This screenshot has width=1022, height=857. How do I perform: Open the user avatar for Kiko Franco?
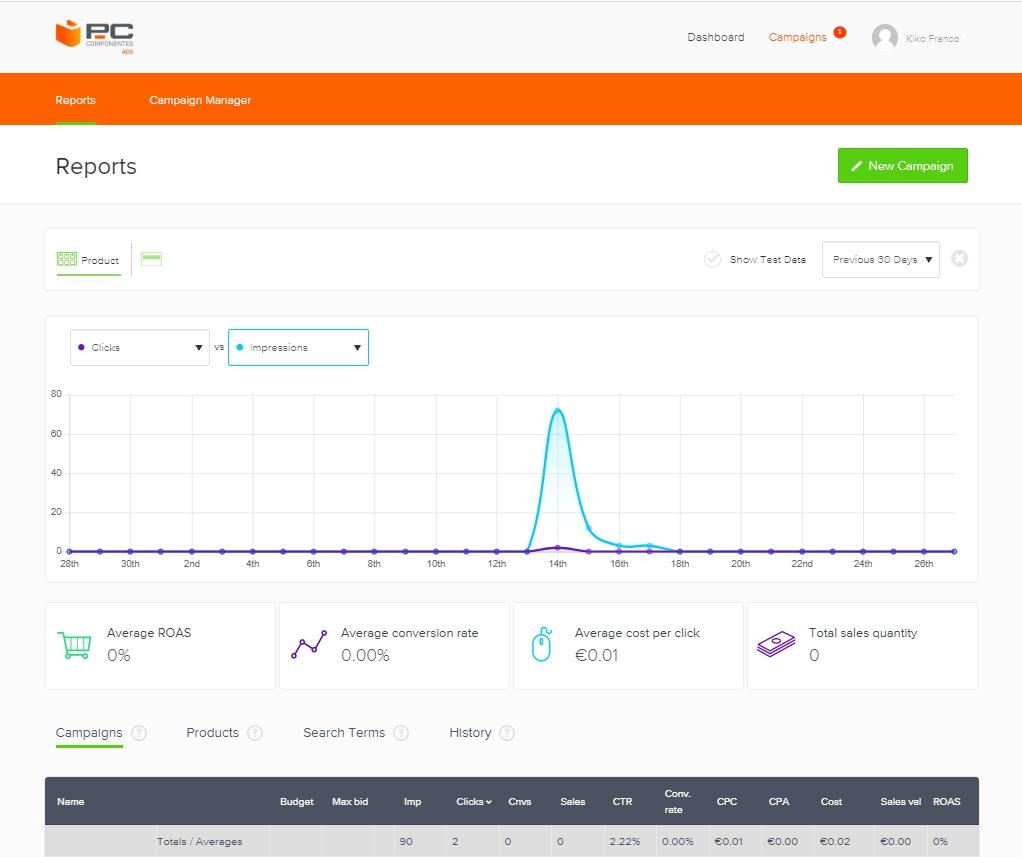click(x=884, y=38)
